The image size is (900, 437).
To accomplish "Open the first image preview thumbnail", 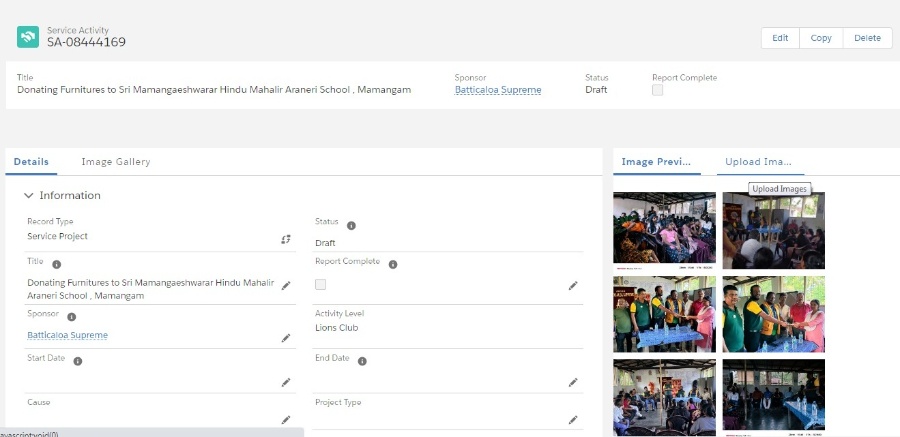I will (664, 229).
